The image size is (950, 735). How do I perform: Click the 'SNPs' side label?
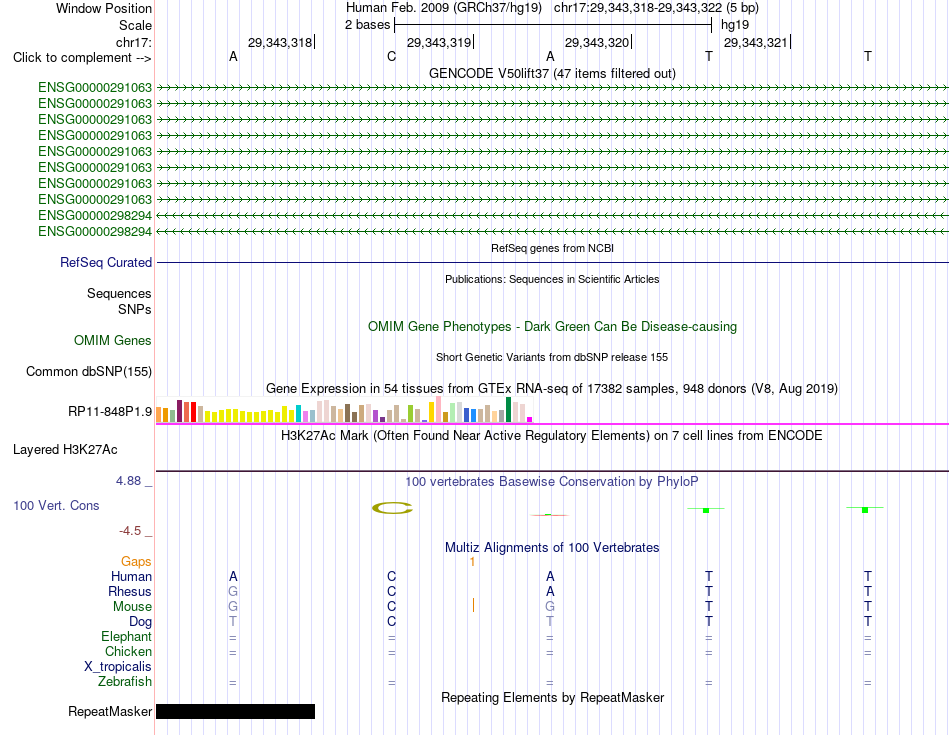click(x=135, y=309)
